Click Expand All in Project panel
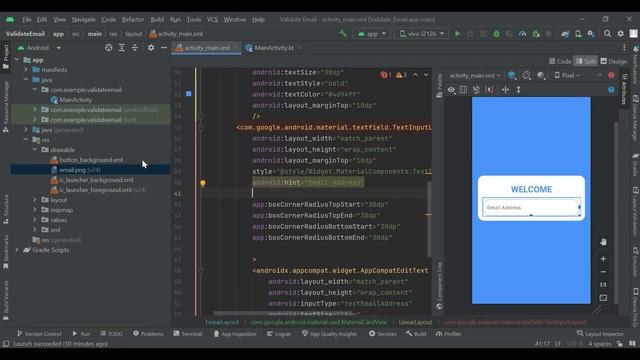 (x=122, y=48)
